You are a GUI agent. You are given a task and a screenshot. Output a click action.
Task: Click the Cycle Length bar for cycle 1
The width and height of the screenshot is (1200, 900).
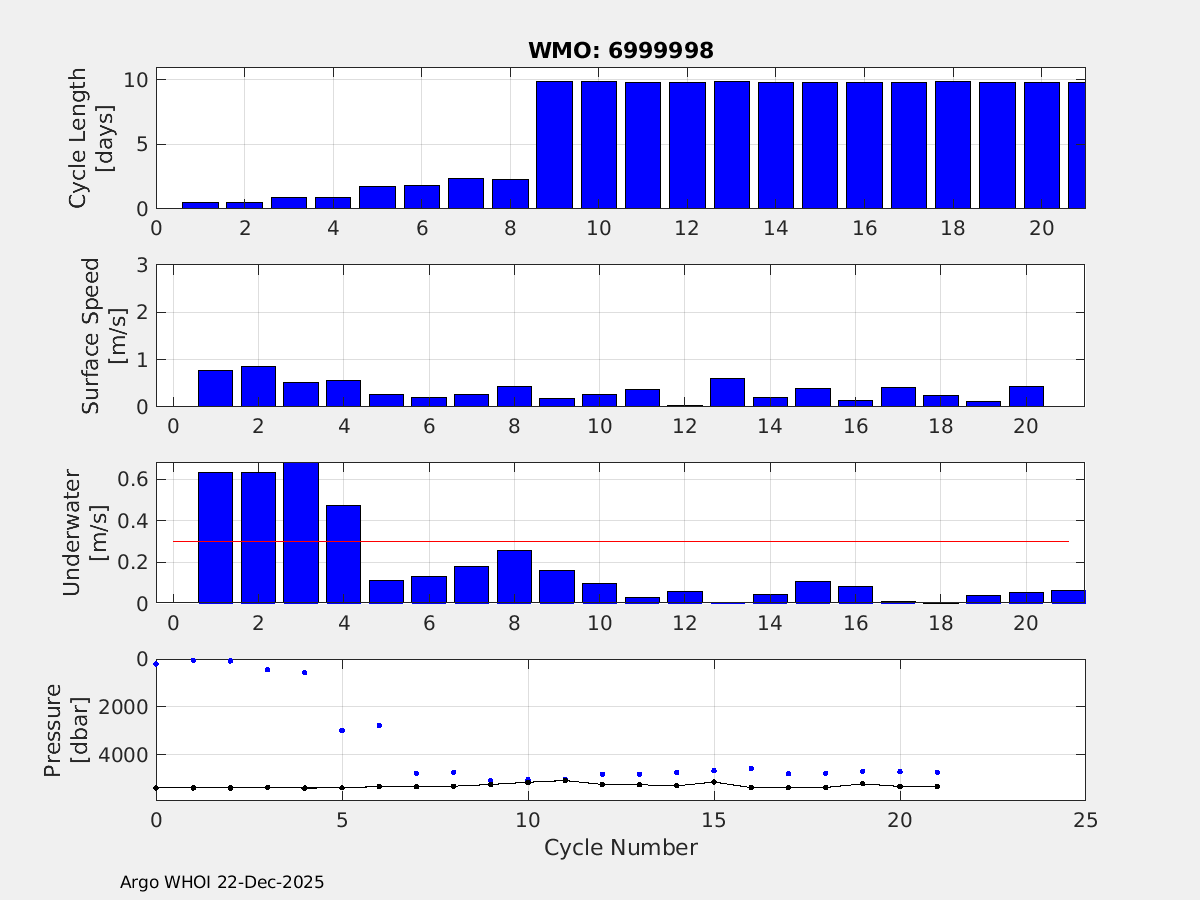200,205
